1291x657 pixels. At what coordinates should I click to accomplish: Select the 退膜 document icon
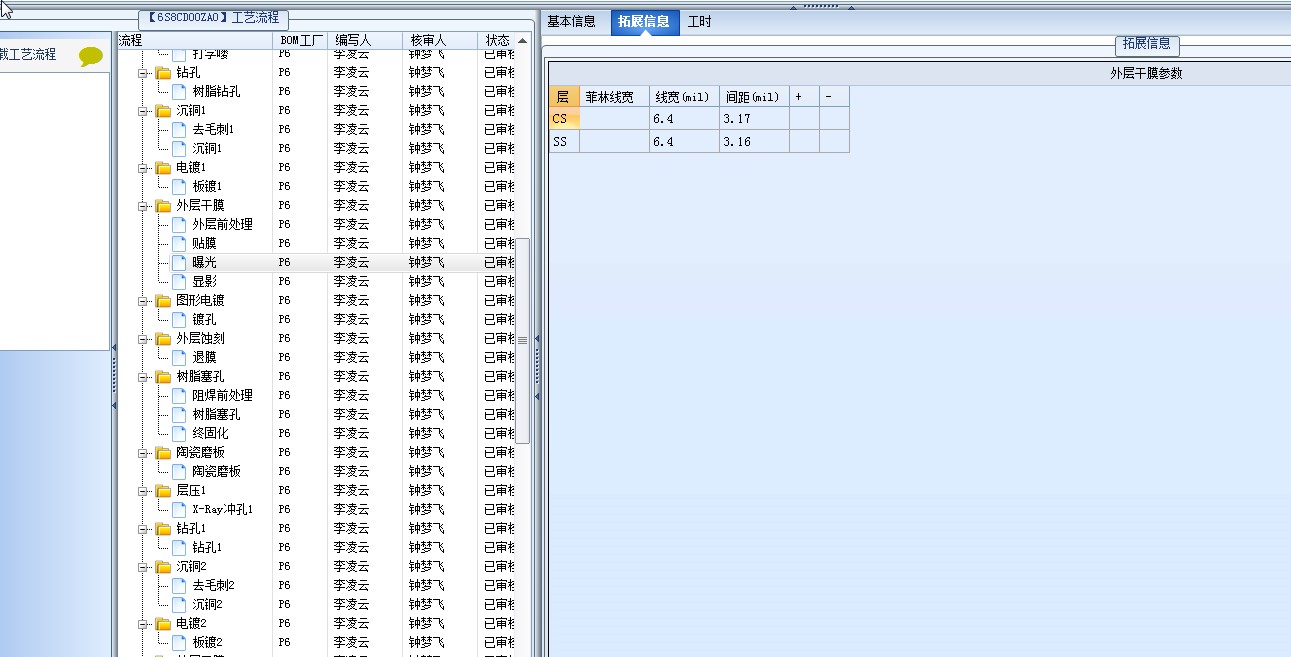click(179, 358)
